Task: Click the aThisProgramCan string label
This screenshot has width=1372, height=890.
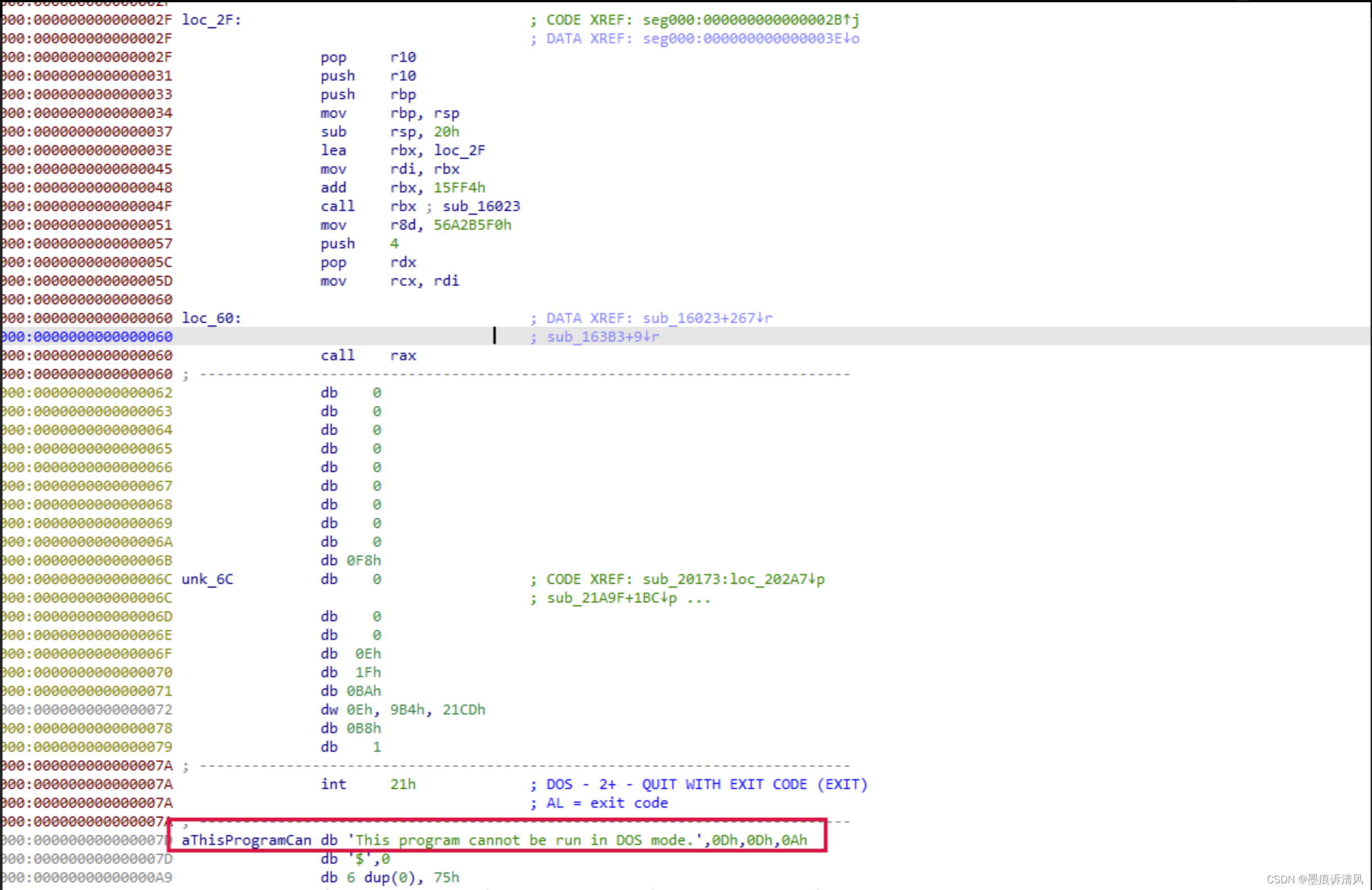Action: point(246,841)
